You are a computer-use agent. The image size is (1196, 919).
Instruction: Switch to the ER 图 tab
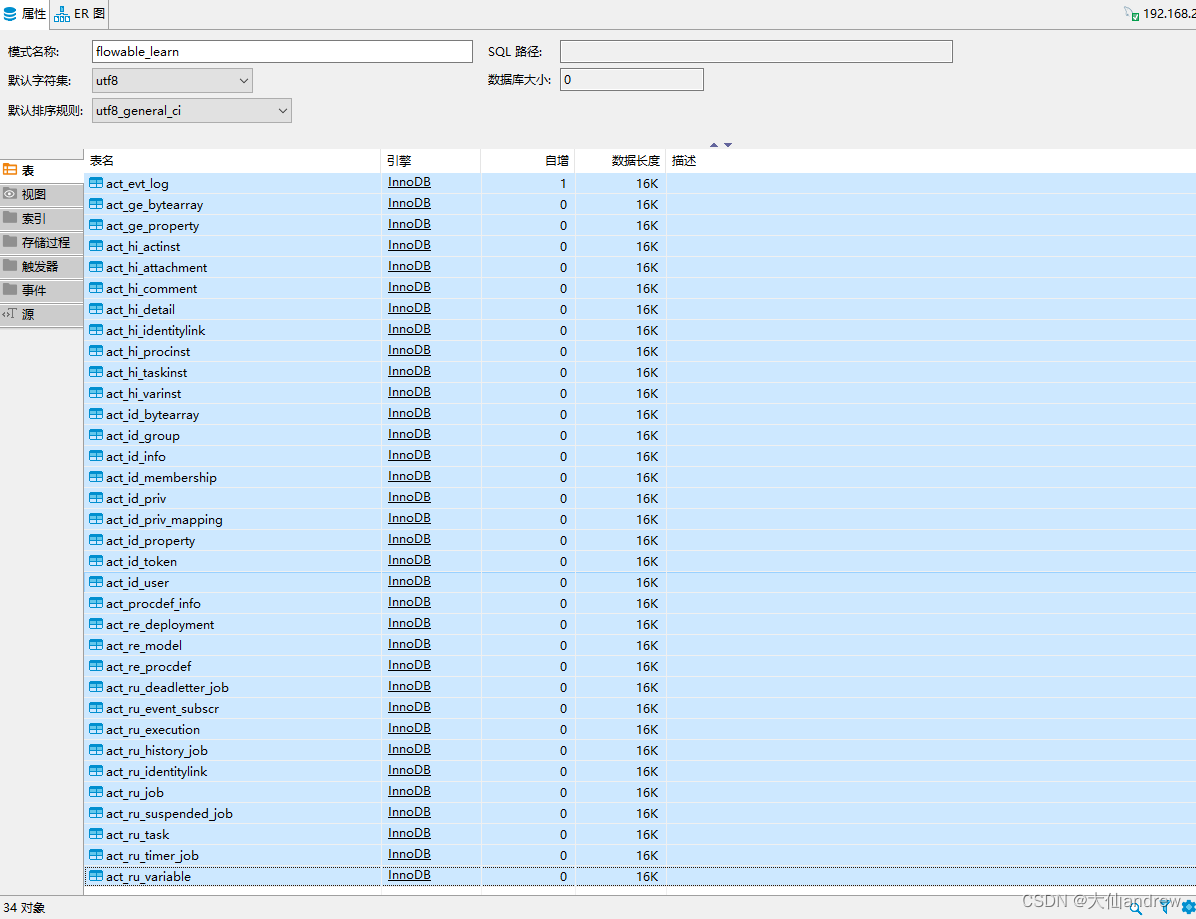[78, 14]
